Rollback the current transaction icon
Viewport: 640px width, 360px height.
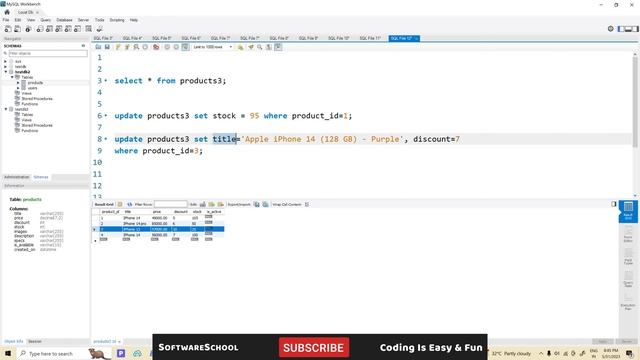pos(176,47)
